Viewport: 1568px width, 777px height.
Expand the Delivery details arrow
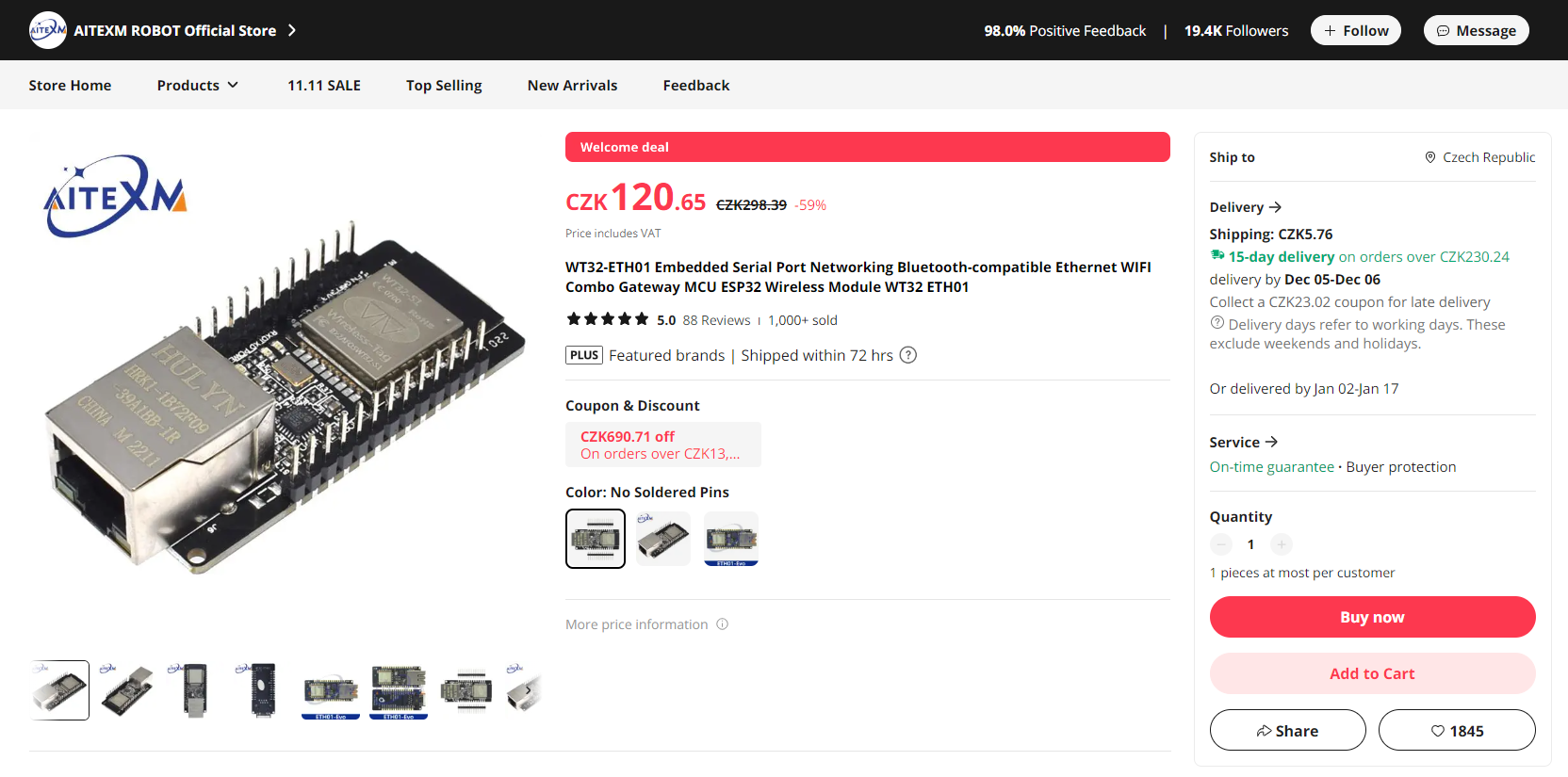coord(1275,207)
